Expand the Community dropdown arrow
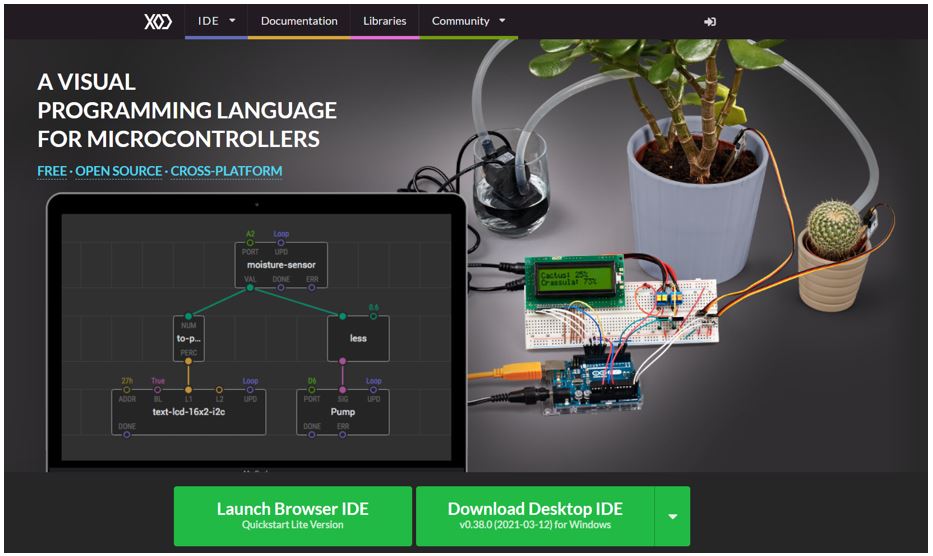The height and width of the screenshot is (556, 933). pyautogui.click(x=502, y=21)
